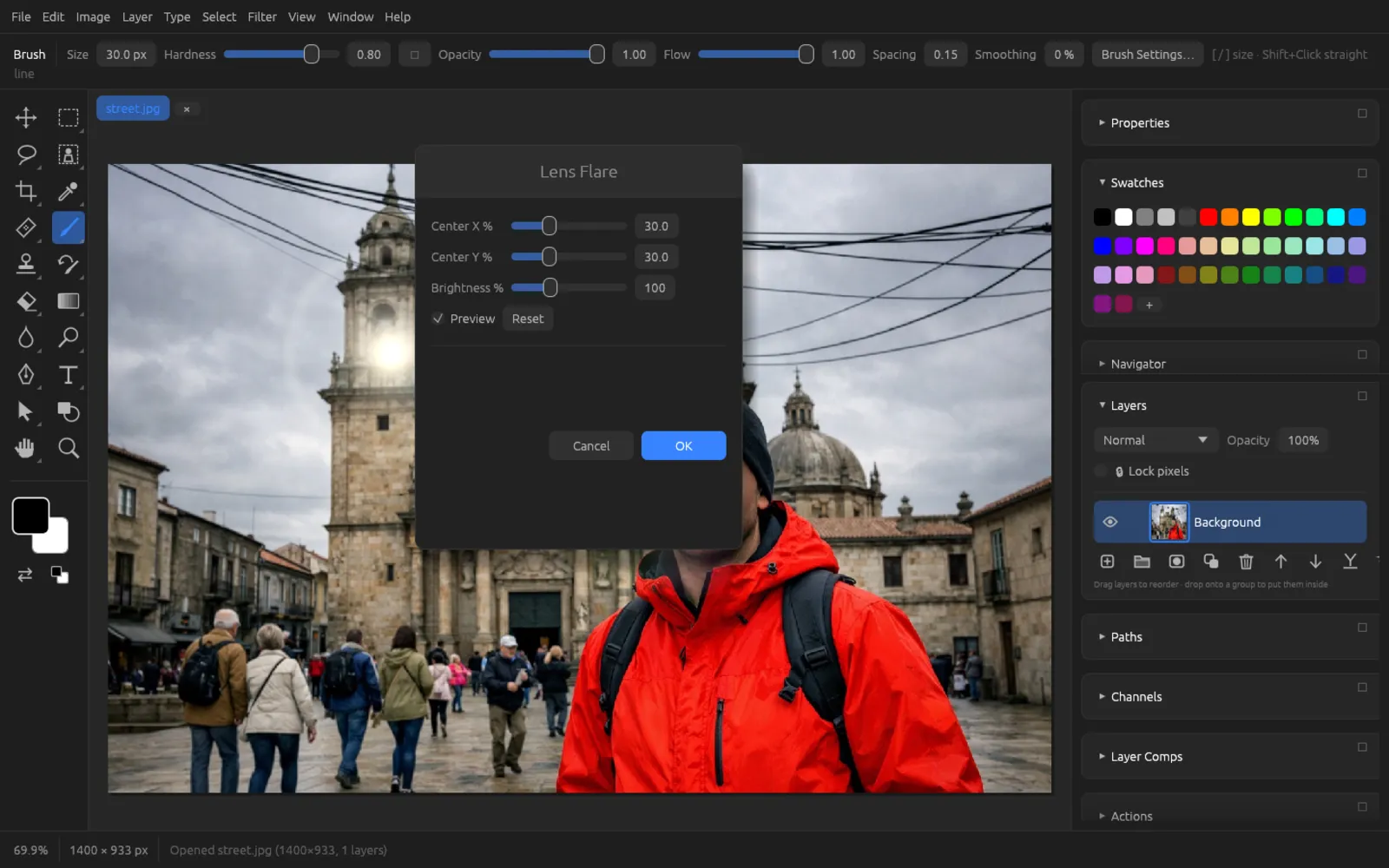Open the Filter menu
Viewport: 1389px width, 868px height.
pyautogui.click(x=261, y=16)
